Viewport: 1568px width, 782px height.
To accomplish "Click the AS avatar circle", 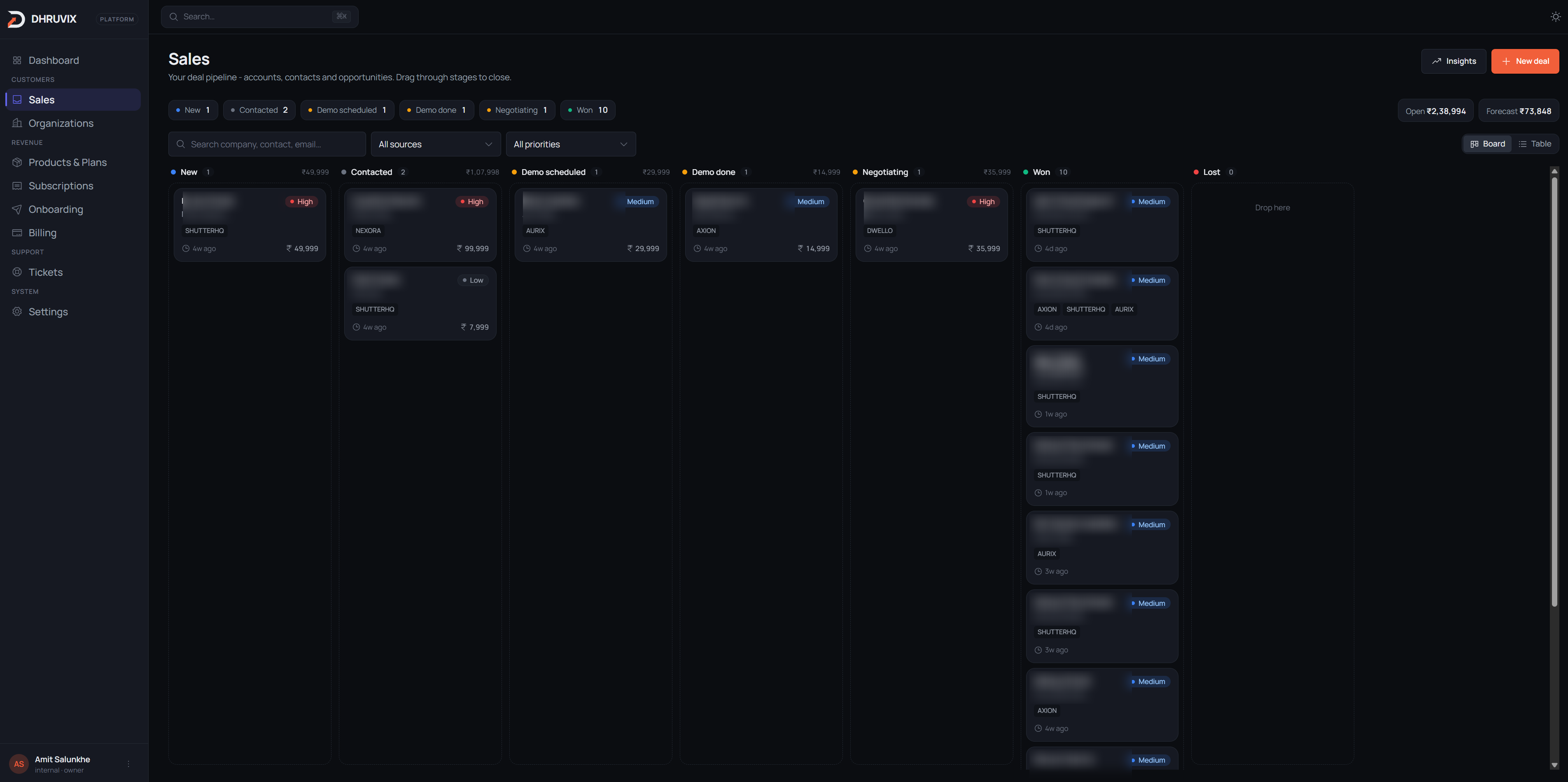I will tap(19, 764).
